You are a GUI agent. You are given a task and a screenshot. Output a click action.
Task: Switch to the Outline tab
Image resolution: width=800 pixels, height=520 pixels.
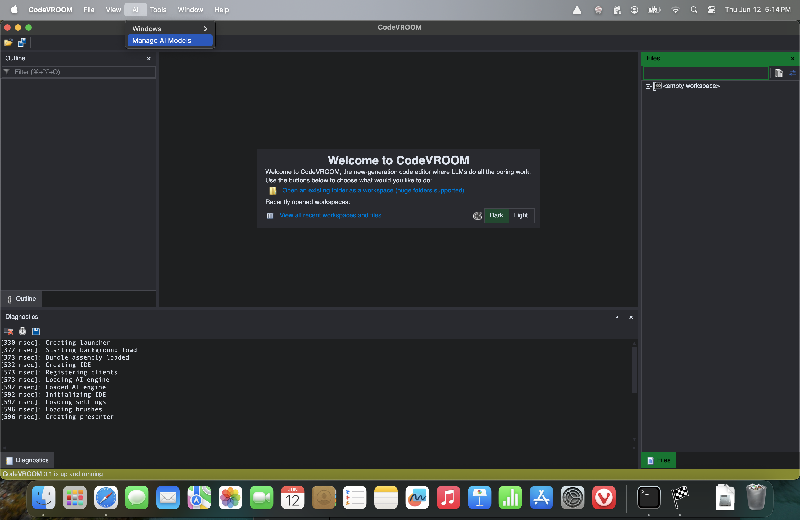(21, 299)
